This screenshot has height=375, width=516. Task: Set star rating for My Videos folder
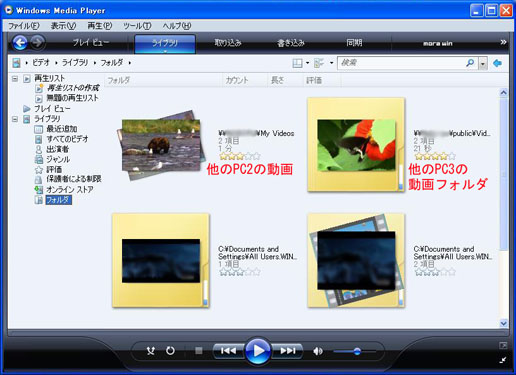point(240,156)
